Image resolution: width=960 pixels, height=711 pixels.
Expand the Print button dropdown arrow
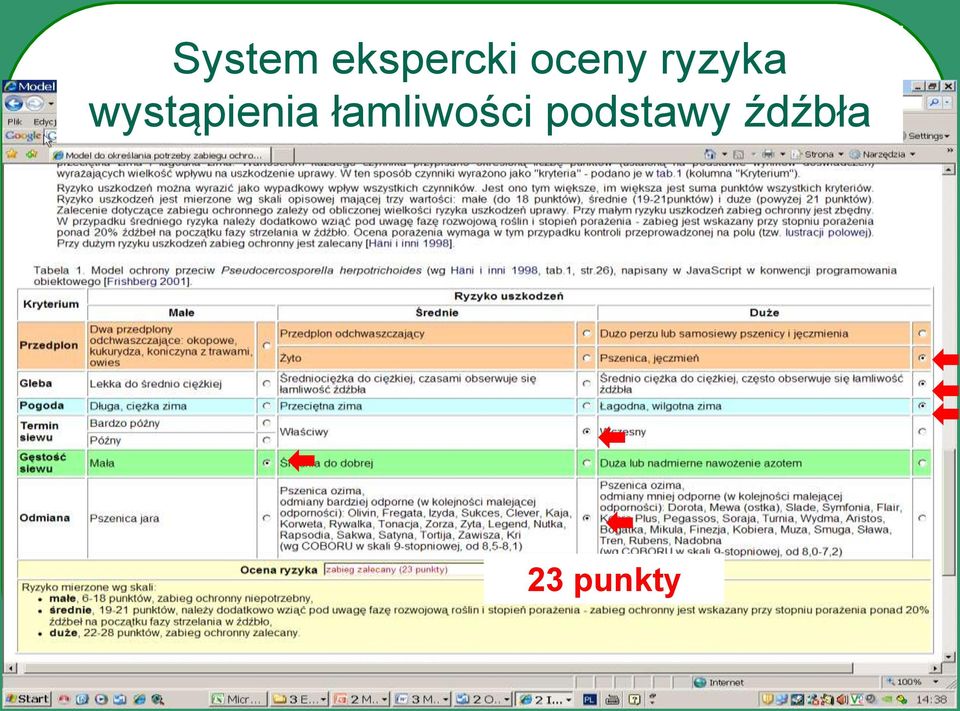[x=782, y=154]
